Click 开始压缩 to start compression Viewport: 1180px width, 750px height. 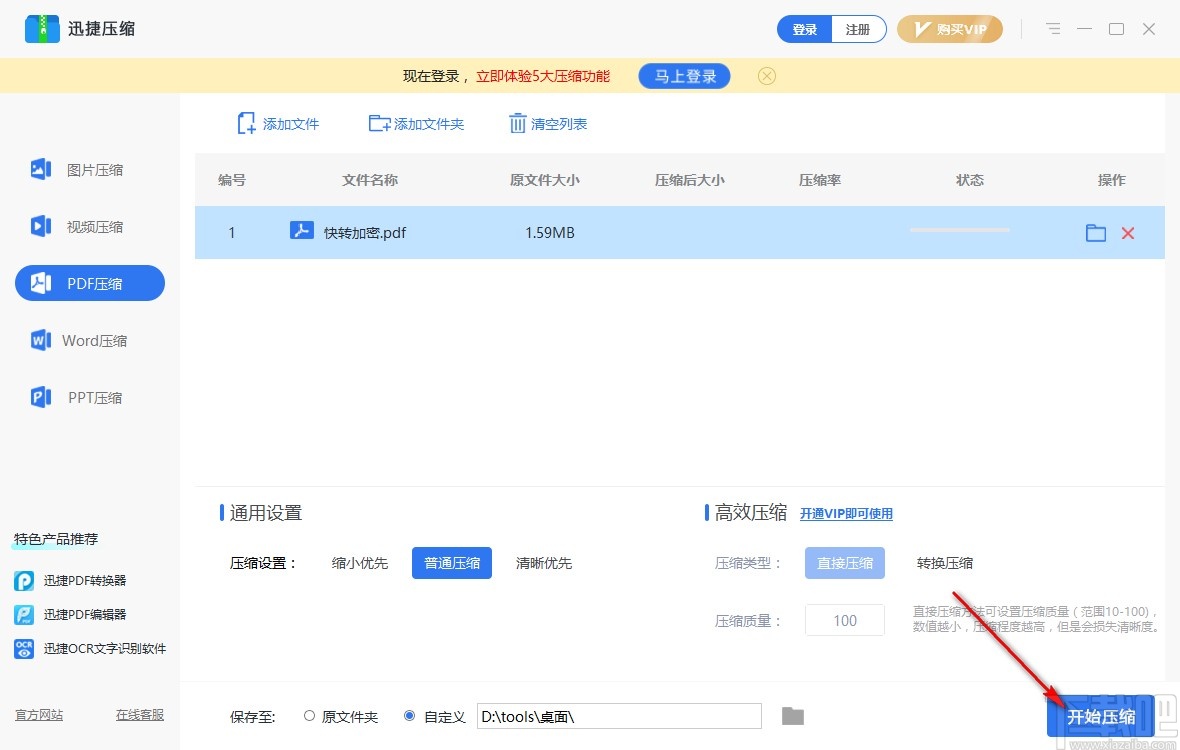[1100, 716]
